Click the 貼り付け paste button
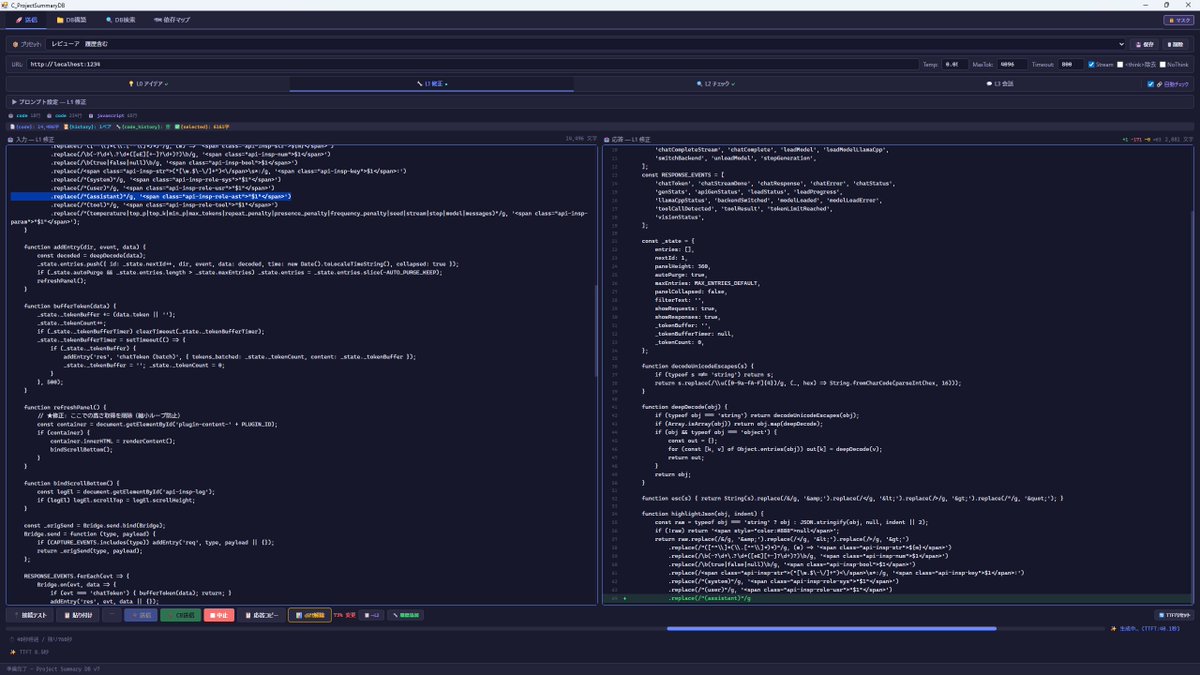 pyautogui.click(x=75, y=615)
